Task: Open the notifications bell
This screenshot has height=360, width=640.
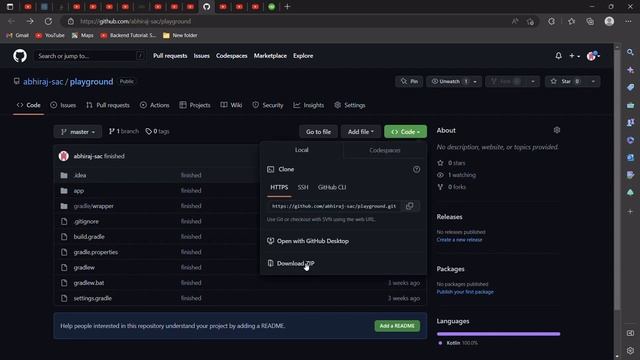Action: (x=558, y=56)
